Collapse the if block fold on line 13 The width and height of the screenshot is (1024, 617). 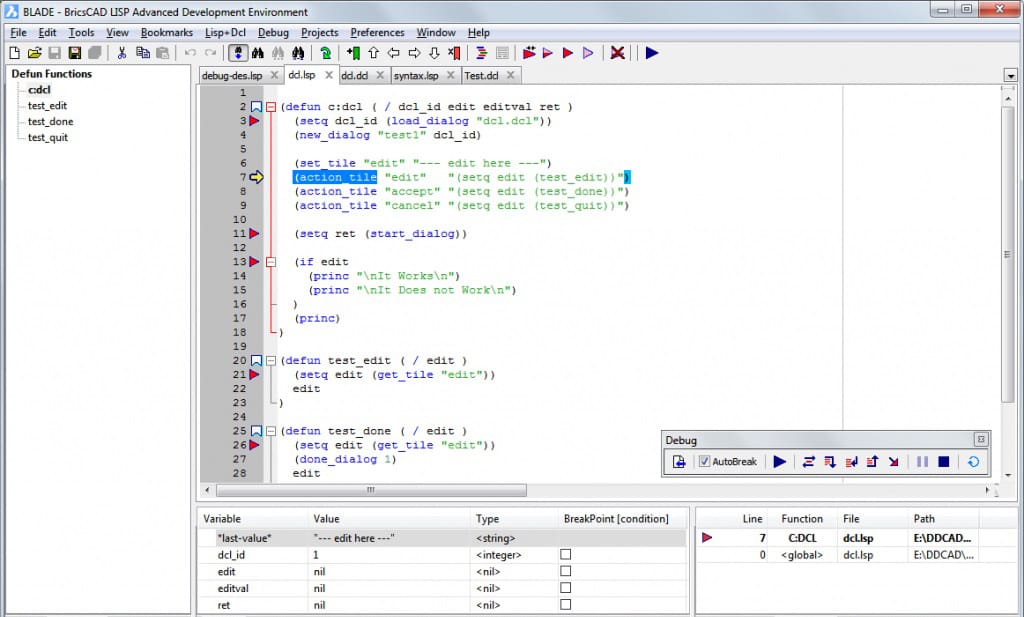click(270, 262)
